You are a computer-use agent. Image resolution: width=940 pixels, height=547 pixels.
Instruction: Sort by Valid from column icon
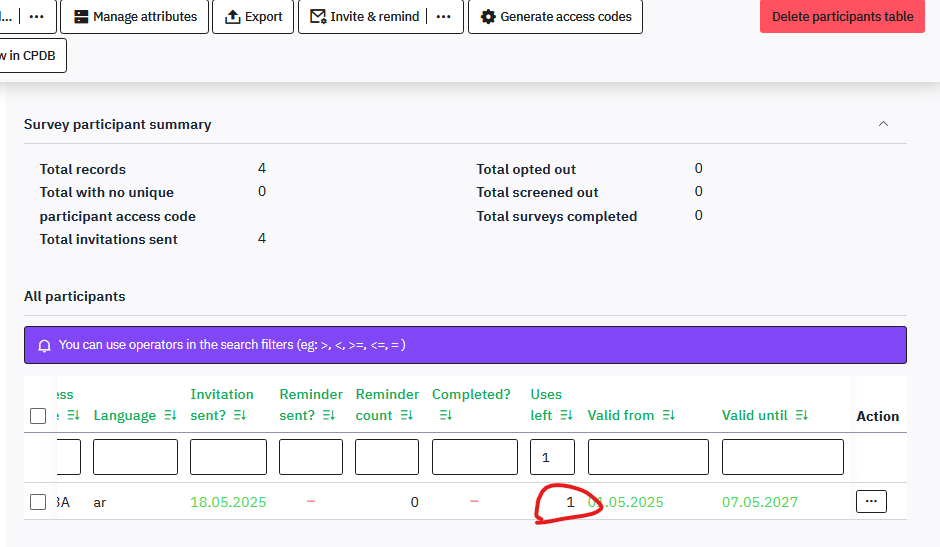pos(668,416)
